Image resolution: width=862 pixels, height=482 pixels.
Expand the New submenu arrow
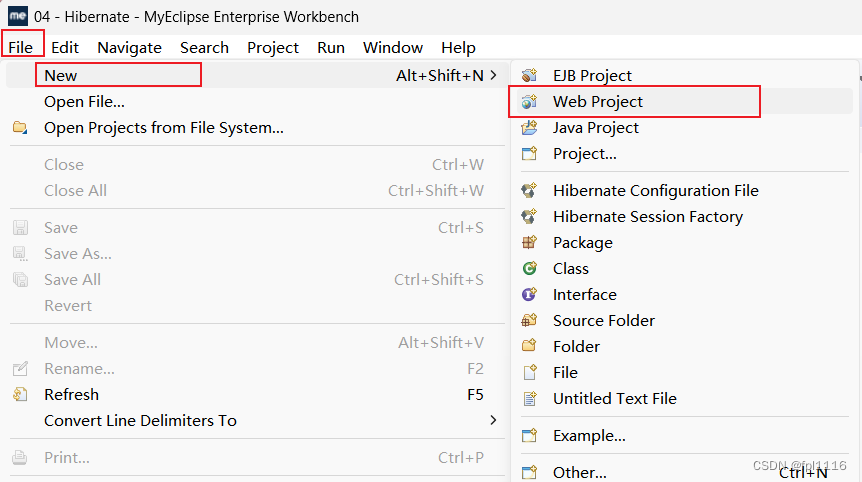(x=493, y=75)
